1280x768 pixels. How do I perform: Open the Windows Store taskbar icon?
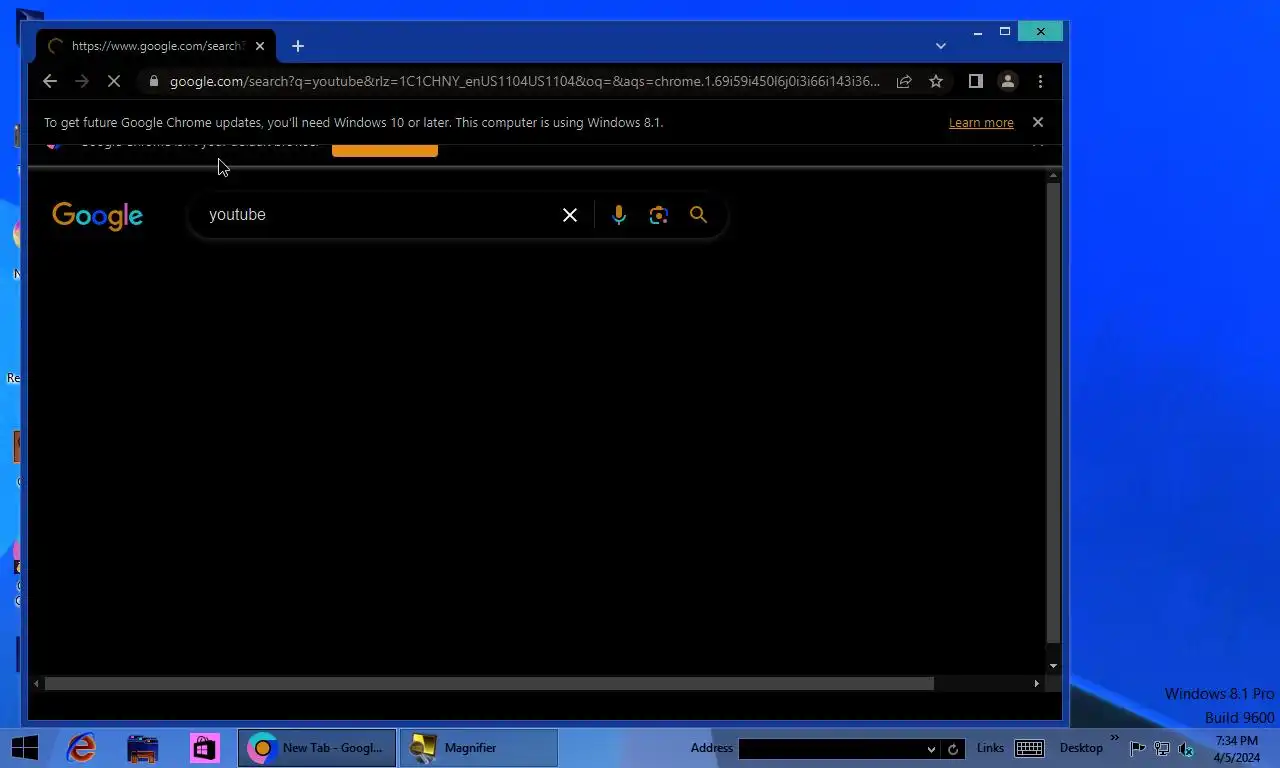204,748
